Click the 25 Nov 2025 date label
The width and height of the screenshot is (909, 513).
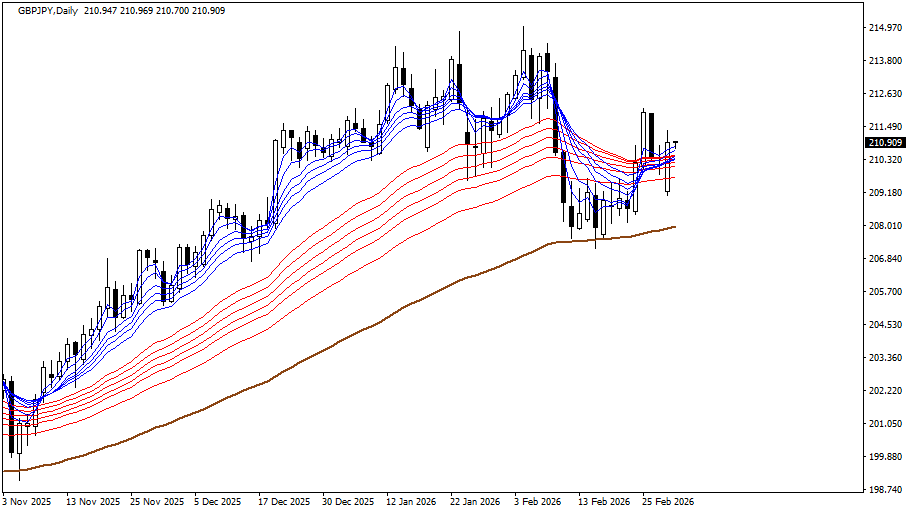[x=156, y=502]
